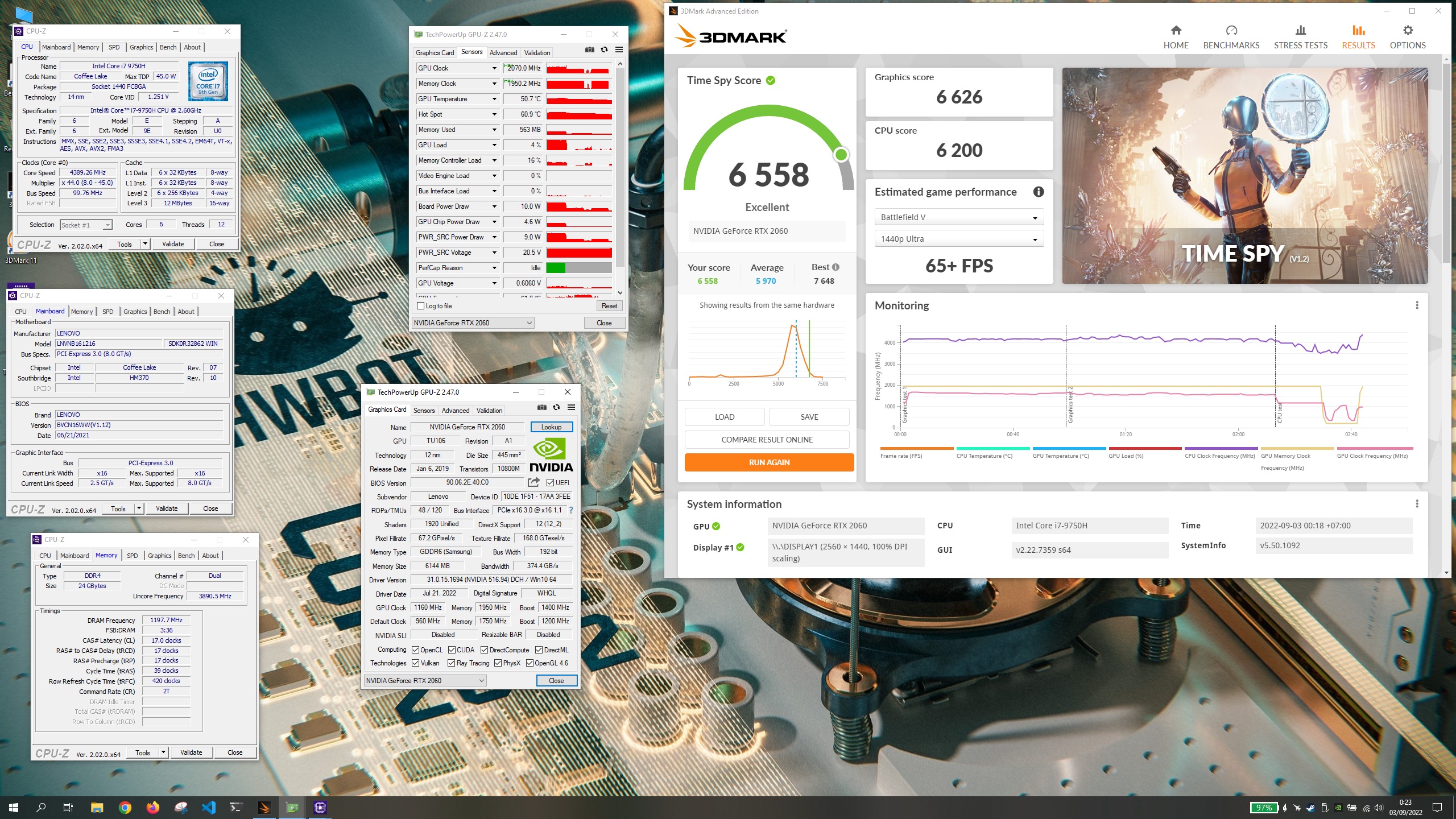Click the BIOS export share icon in GPU-Z

(x=533, y=482)
